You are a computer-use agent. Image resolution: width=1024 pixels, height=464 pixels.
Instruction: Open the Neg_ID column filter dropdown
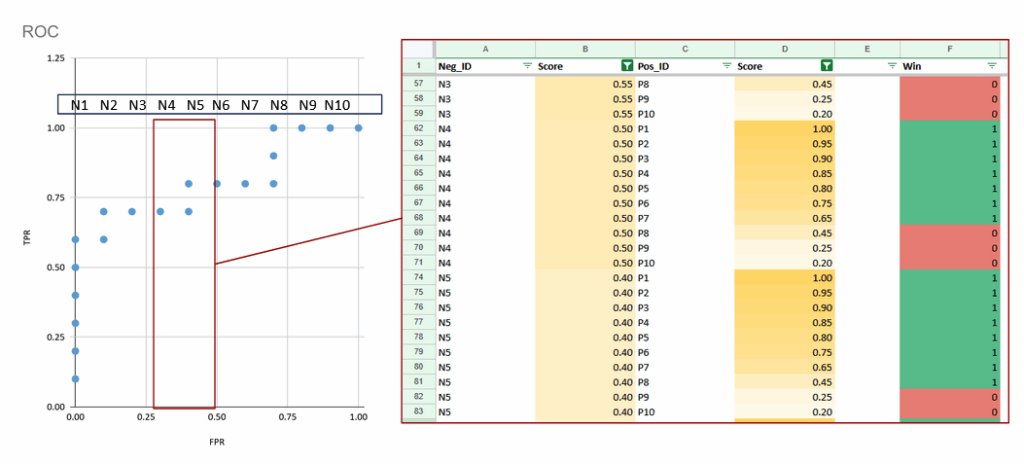(x=528, y=65)
